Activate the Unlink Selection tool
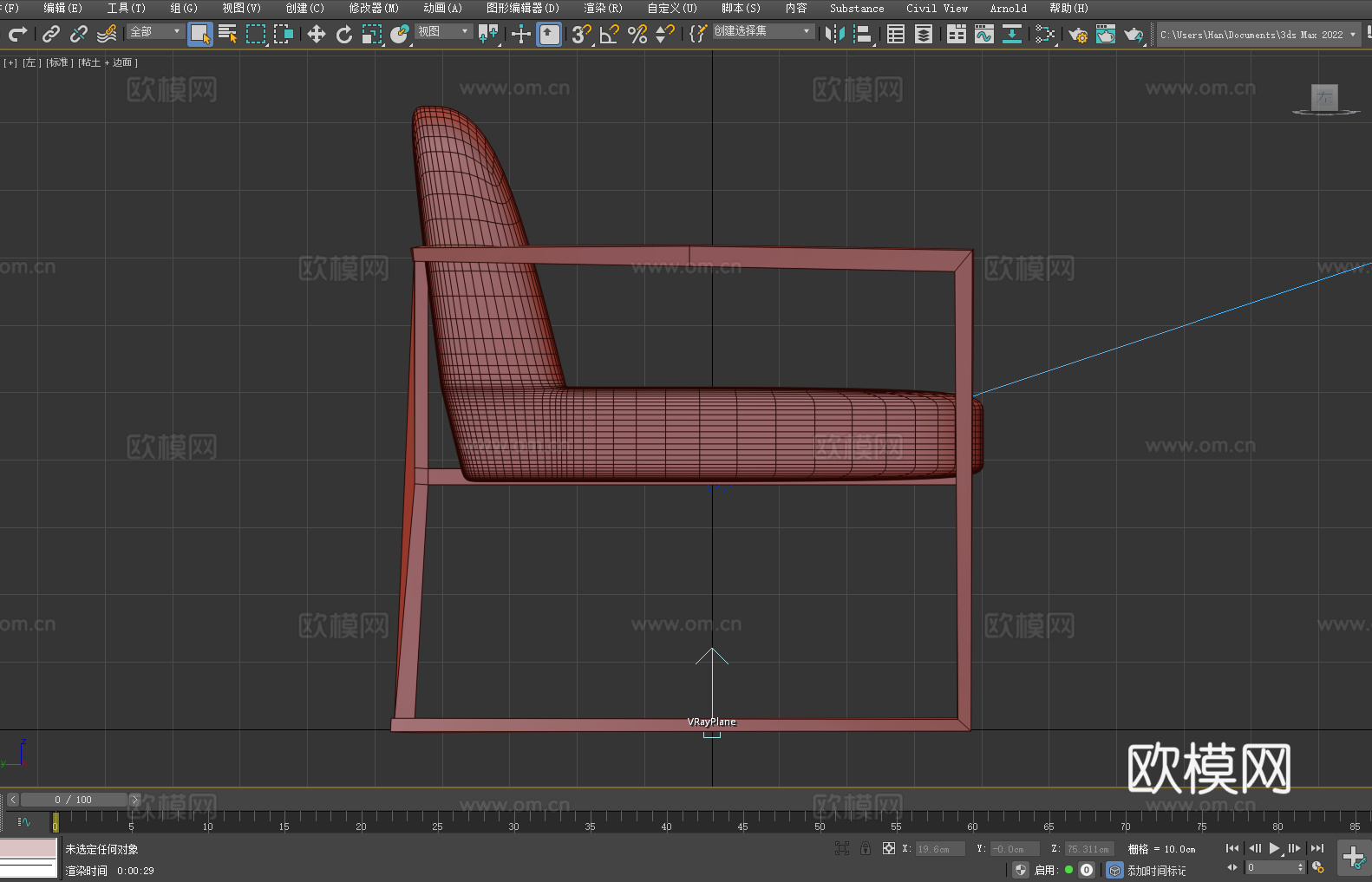This screenshot has width=1372, height=882. [x=79, y=34]
